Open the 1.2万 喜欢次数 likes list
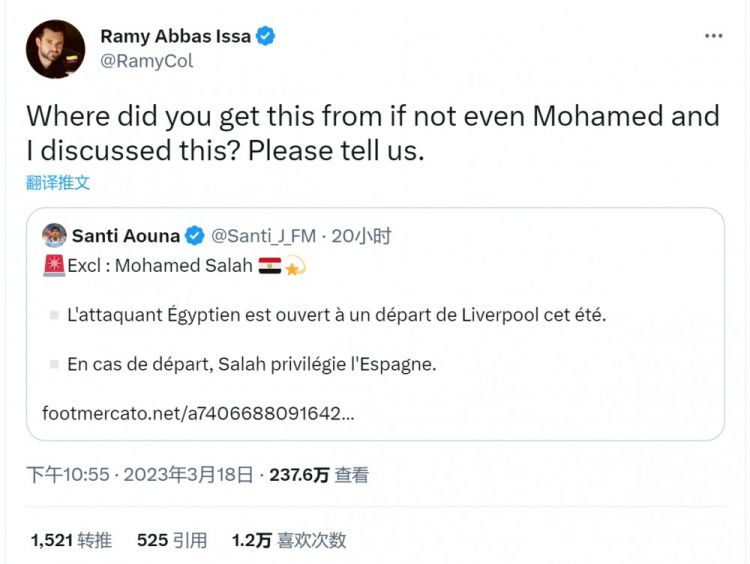This screenshot has width=750, height=564. coord(288,540)
